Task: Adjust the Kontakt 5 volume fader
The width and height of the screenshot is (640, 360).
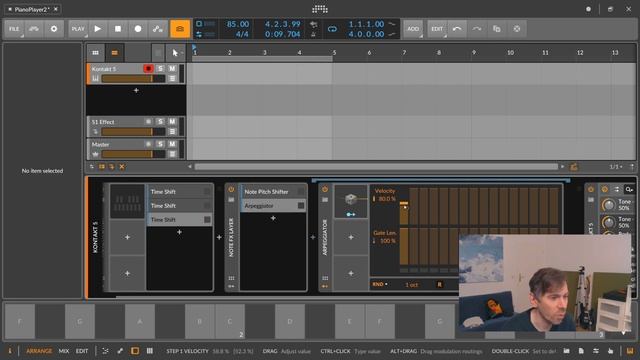Action: pyautogui.click(x=133, y=79)
